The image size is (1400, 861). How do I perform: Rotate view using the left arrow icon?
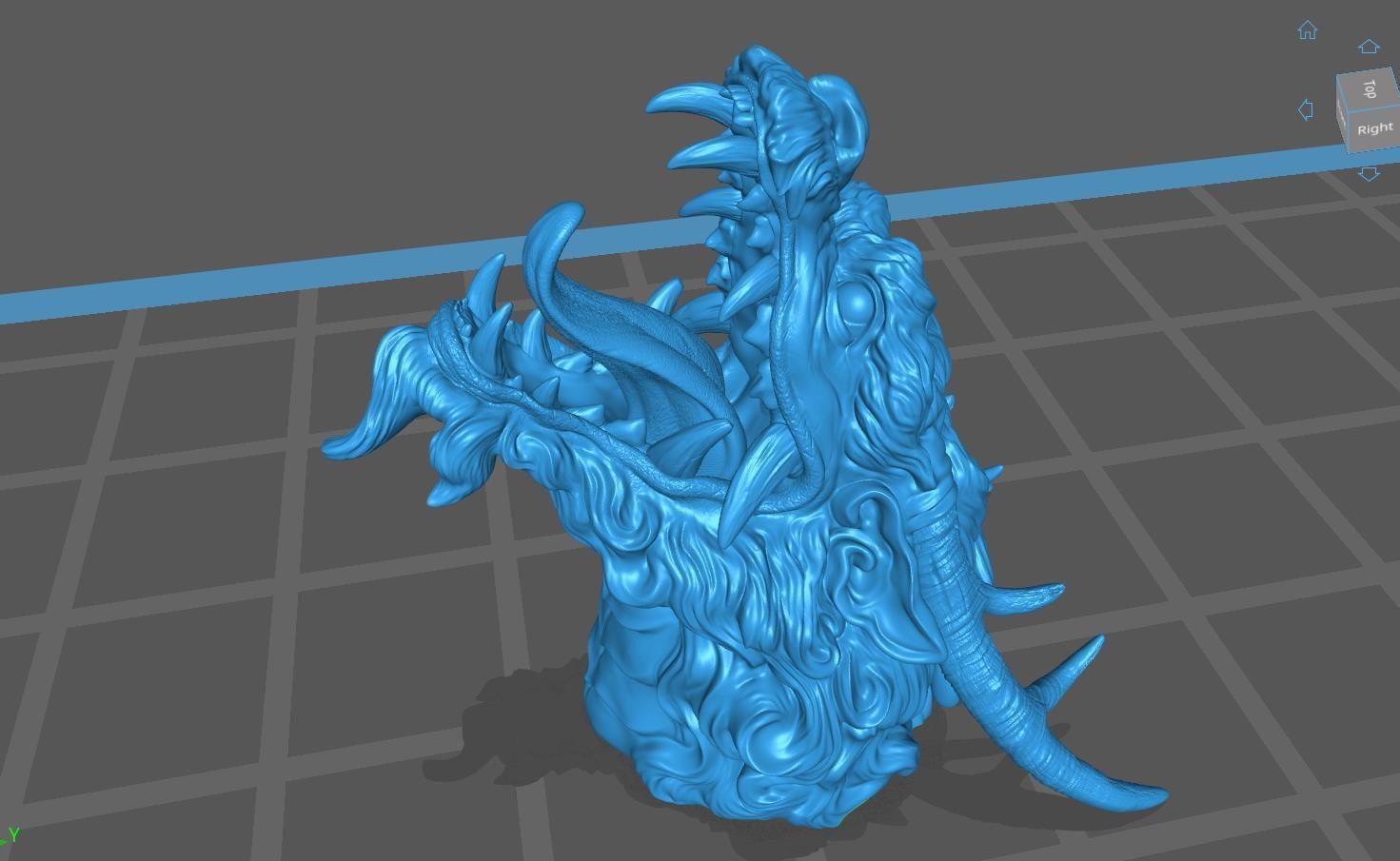tap(1306, 109)
